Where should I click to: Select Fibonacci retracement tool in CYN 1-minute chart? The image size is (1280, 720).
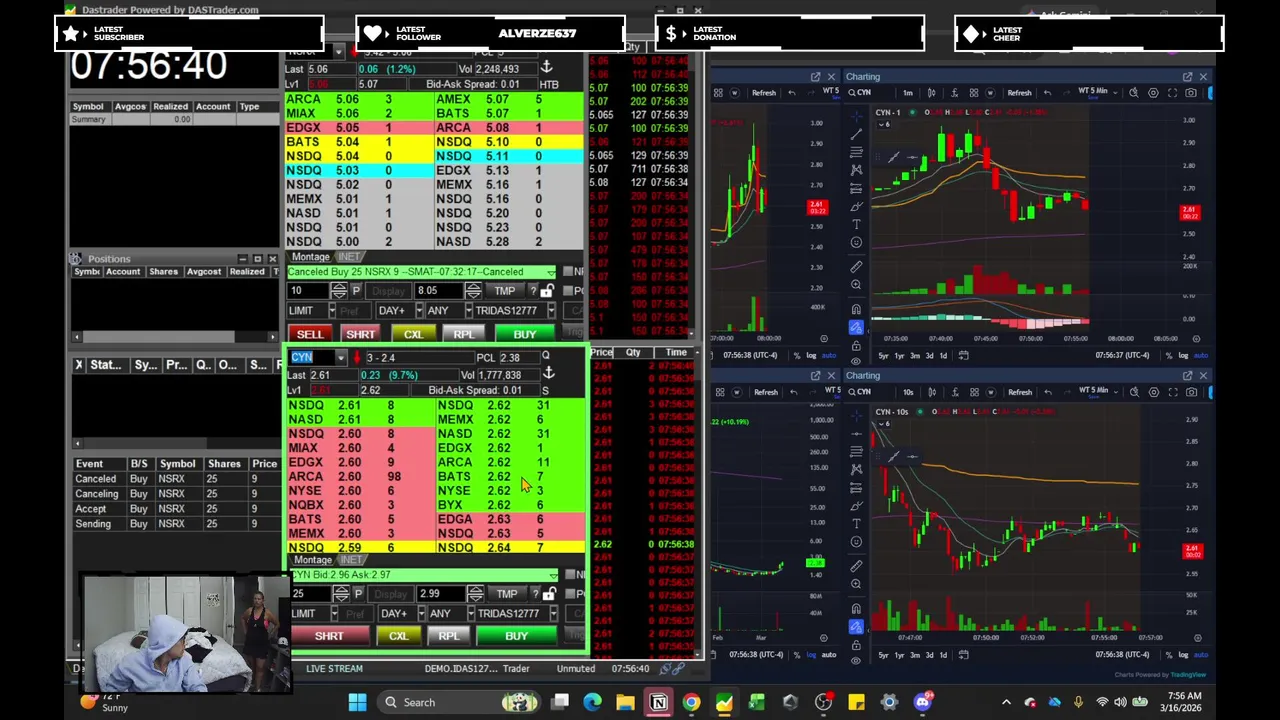tap(856, 151)
